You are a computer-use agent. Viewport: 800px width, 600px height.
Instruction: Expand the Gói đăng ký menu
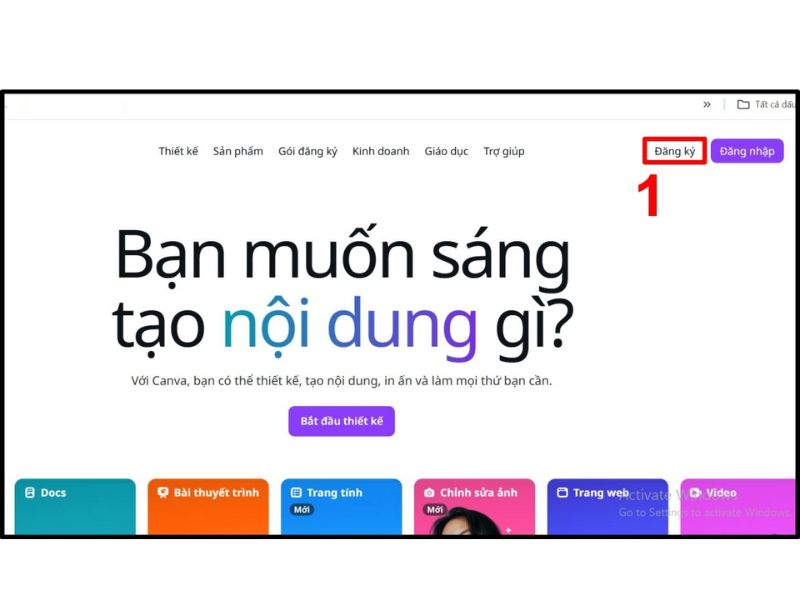pyautogui.click(x=307, y=151)
